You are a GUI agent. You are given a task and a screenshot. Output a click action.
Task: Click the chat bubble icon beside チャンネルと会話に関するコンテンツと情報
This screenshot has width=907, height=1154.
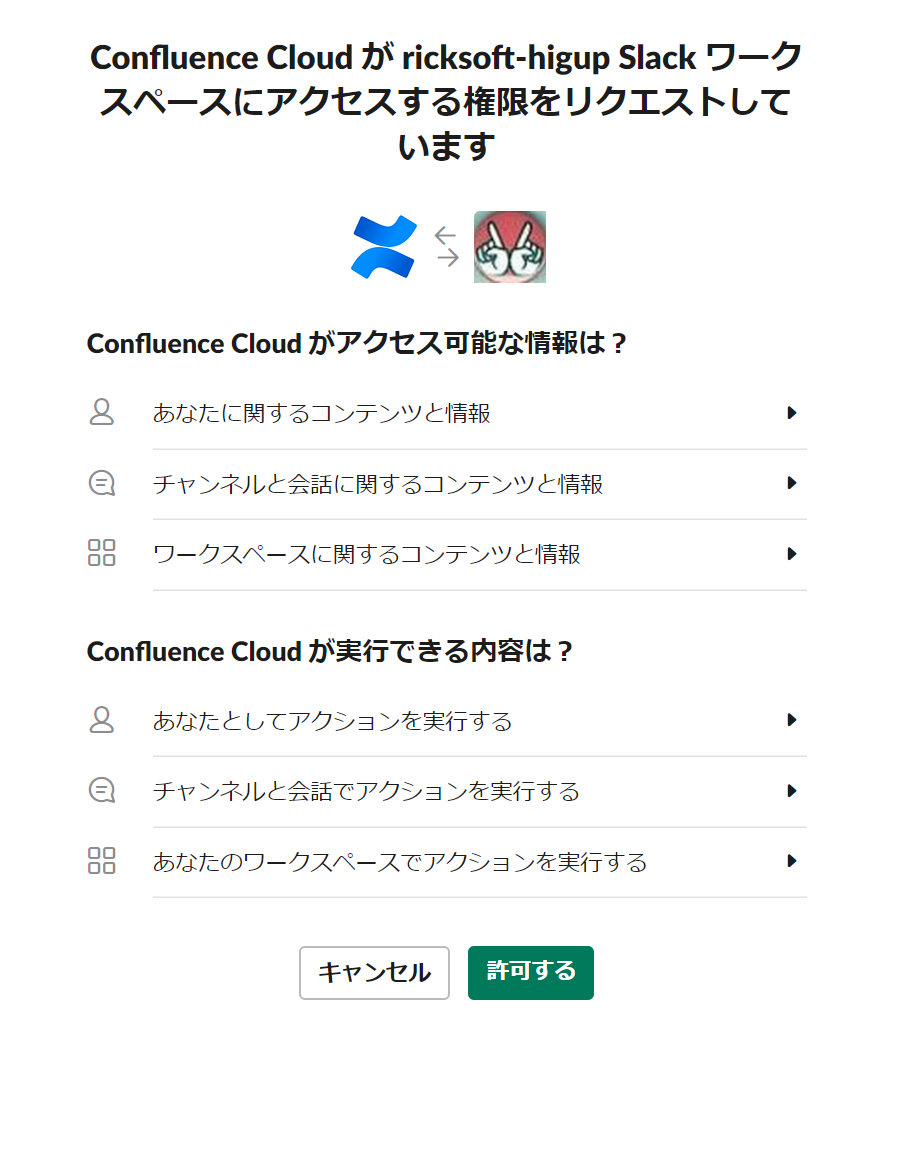[x=102, y=484]
